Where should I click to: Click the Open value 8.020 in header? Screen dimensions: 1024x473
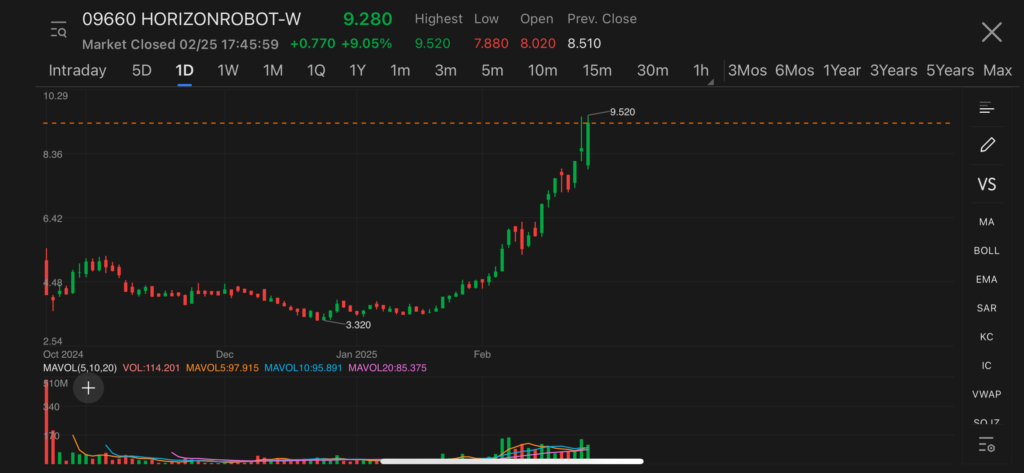[538, 44]
